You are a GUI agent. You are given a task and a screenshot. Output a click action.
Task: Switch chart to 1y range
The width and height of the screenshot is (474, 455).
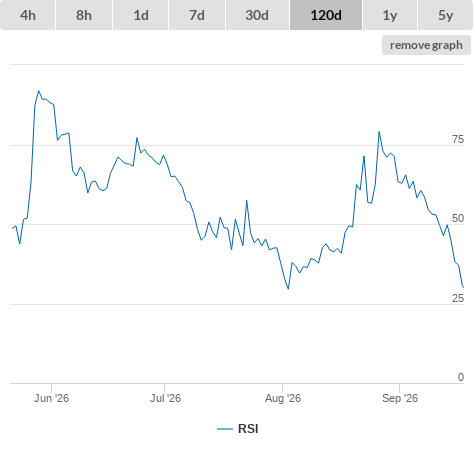point(390,15)
